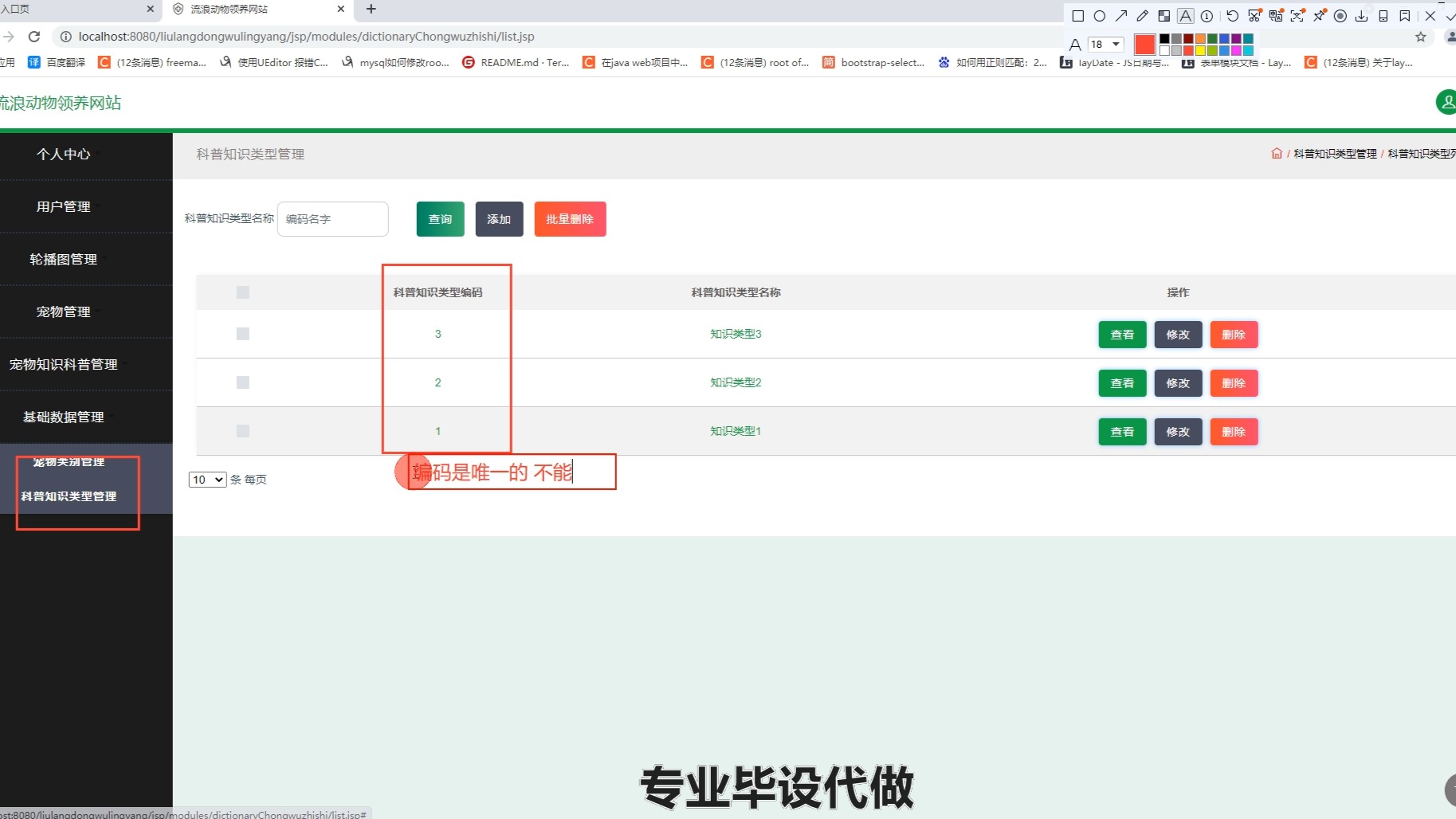The height and width of the screenshot is (819, 1456).
Task: Bookmark this page with the star icon
Action: coord(1420,37)
